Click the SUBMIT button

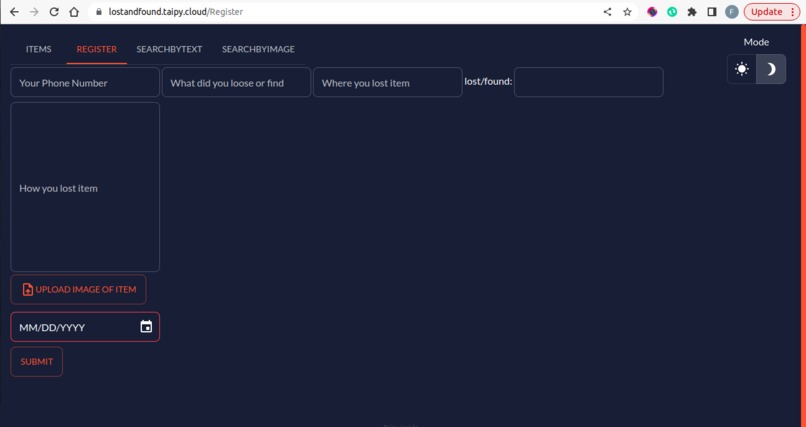click(x=36, y=362)
